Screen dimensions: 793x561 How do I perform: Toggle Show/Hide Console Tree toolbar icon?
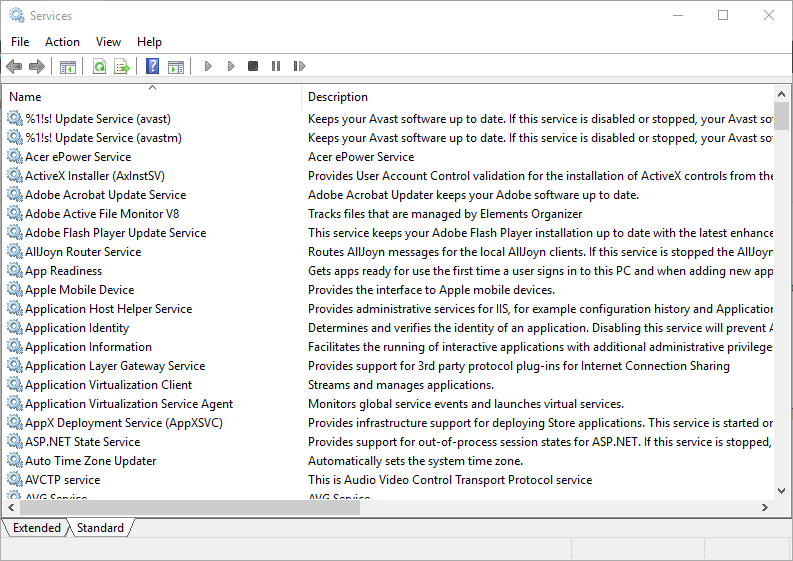[x=68, y=66]
